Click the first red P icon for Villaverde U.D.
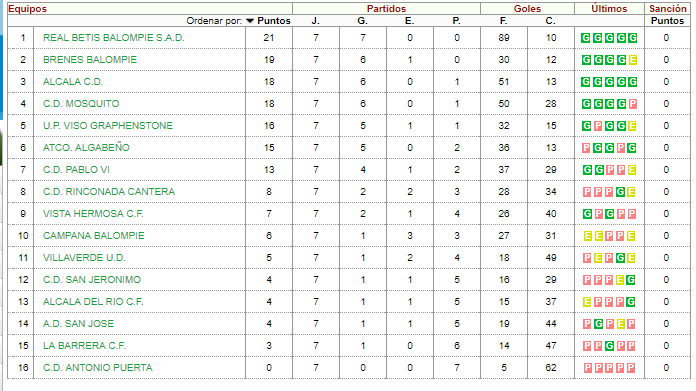Screen dimensions: 696x391 tap(587, 258)
